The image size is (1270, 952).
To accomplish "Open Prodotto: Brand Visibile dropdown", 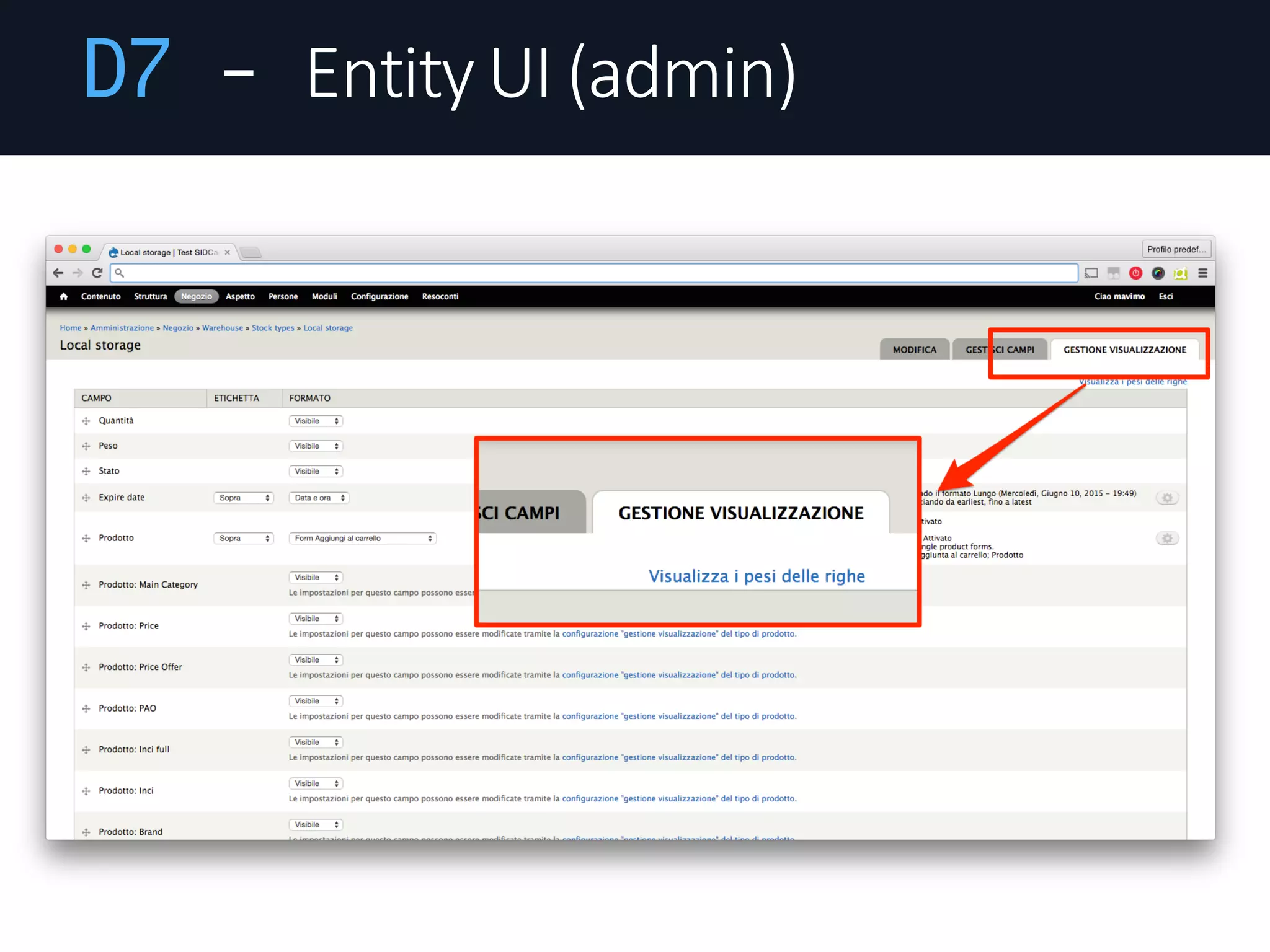I will click(316, 824).
